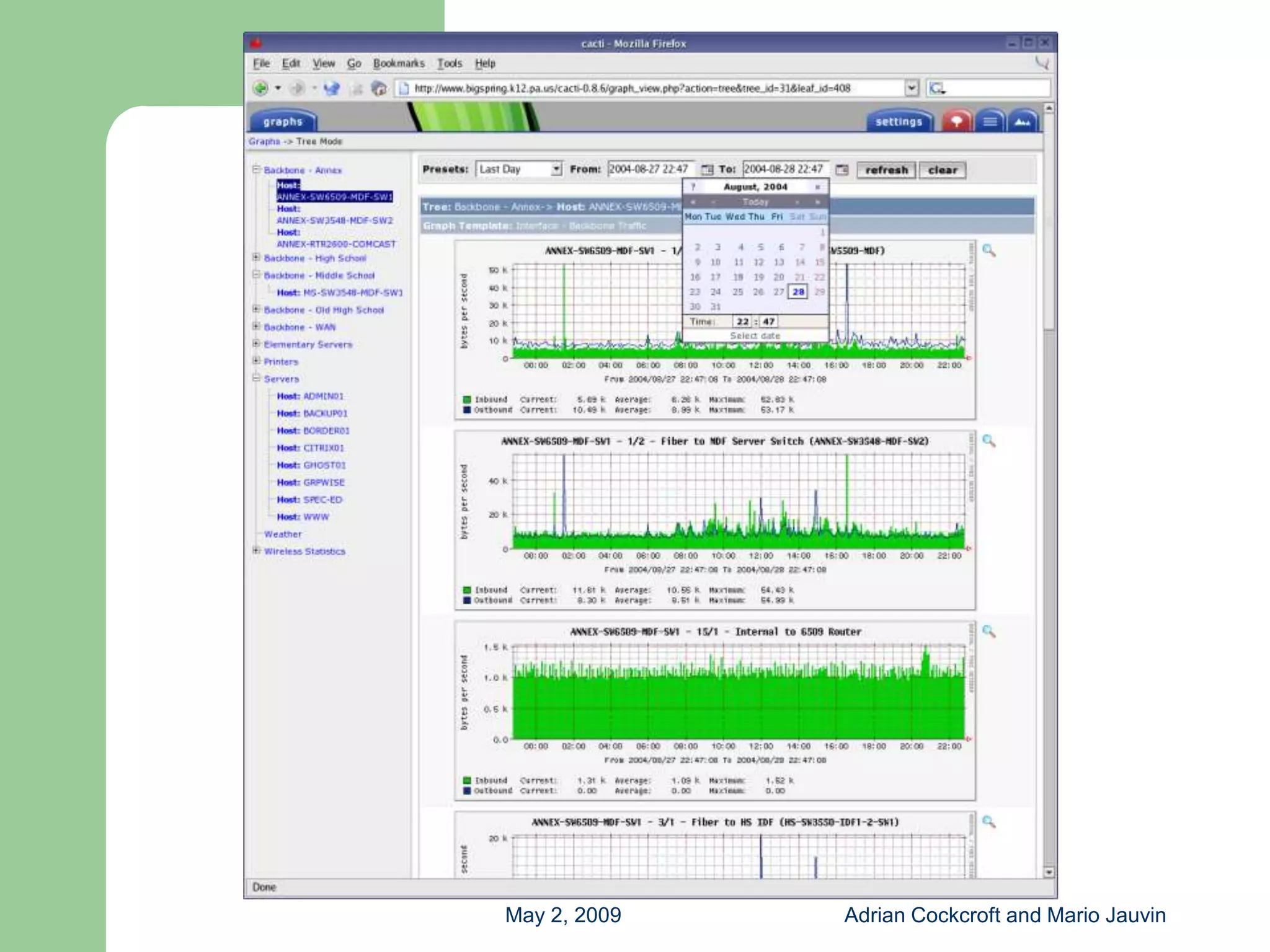Click the browser search box
This screenshot has width=1270, height=952.
pos(988,88)
